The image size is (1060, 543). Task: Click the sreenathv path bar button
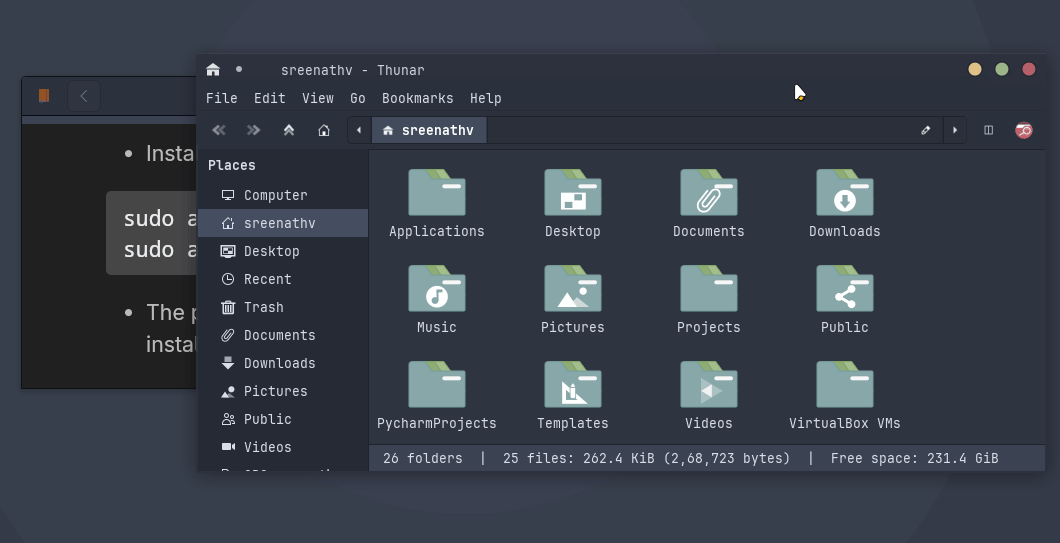(x=429, y=130)
